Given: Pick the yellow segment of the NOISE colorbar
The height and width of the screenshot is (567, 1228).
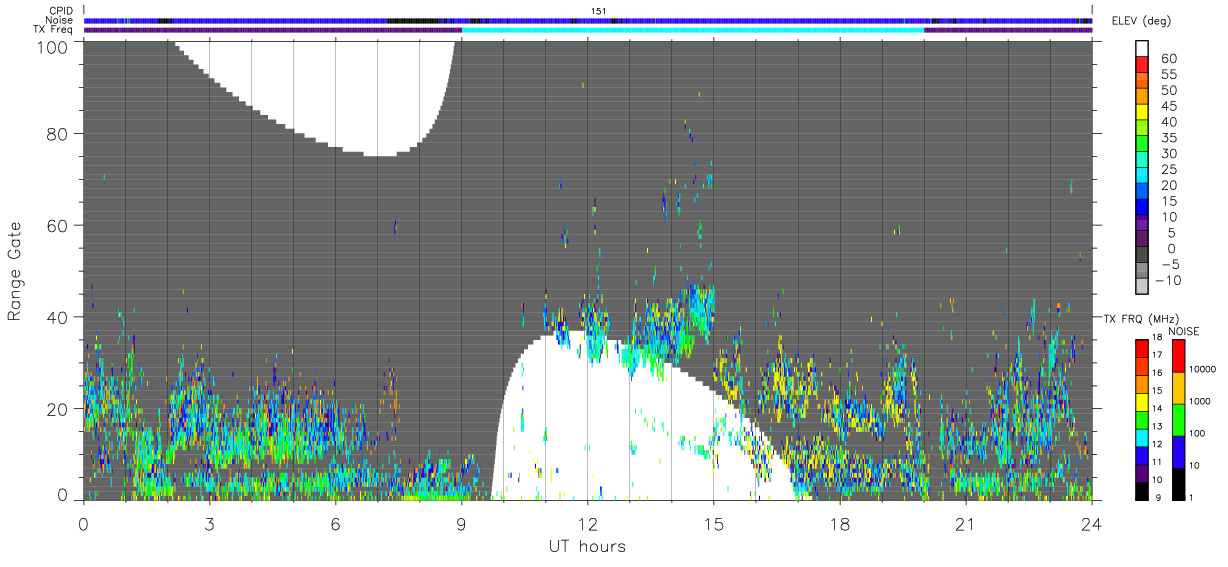Looking at the screenshot, I should [1177, 388].
